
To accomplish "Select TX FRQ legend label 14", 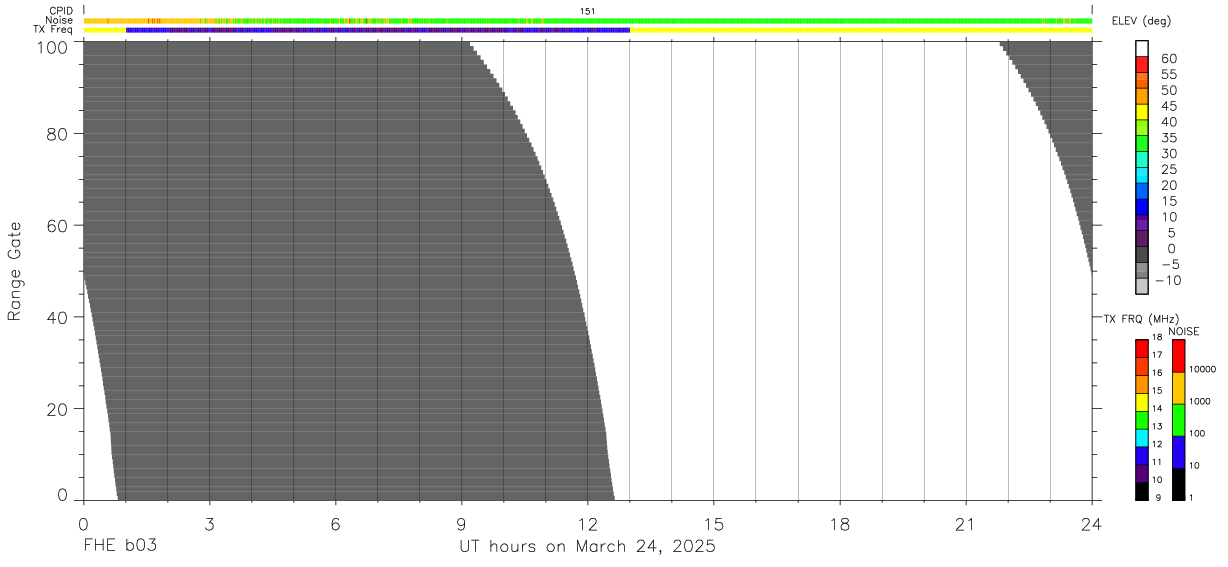I will (x=1155, y=408).
